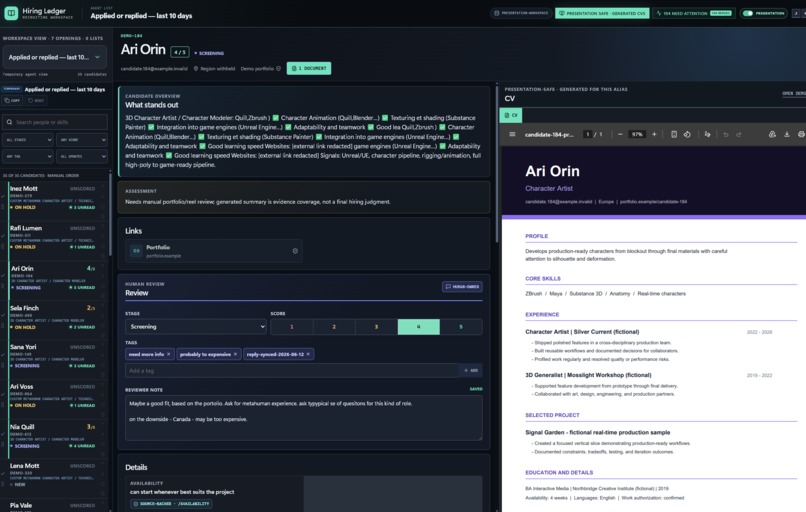Open the Presentation Workspace pill in header
Screen dimensions: 806x512
(x=521, y=13)
